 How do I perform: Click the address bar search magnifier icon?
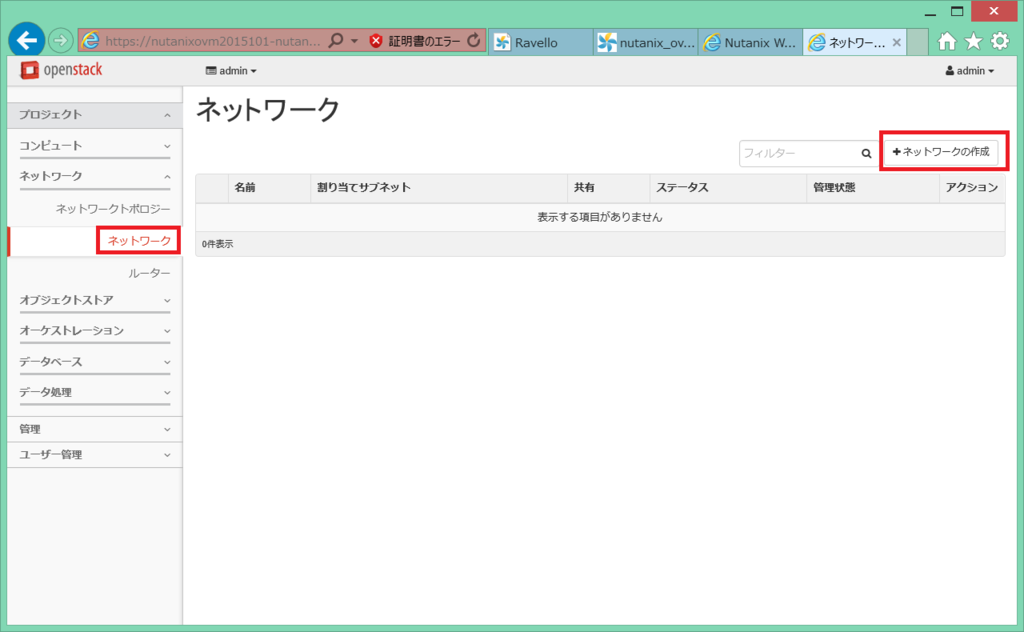pos(336,40)
